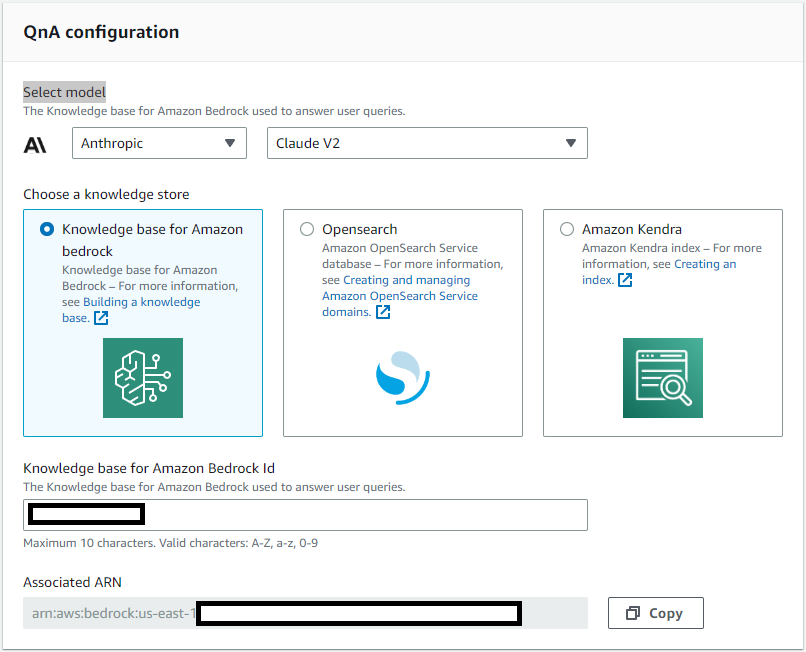The image size is (806, 652).
Task: Click the OpenSearch logo icon
Action: tap(403, 378)
